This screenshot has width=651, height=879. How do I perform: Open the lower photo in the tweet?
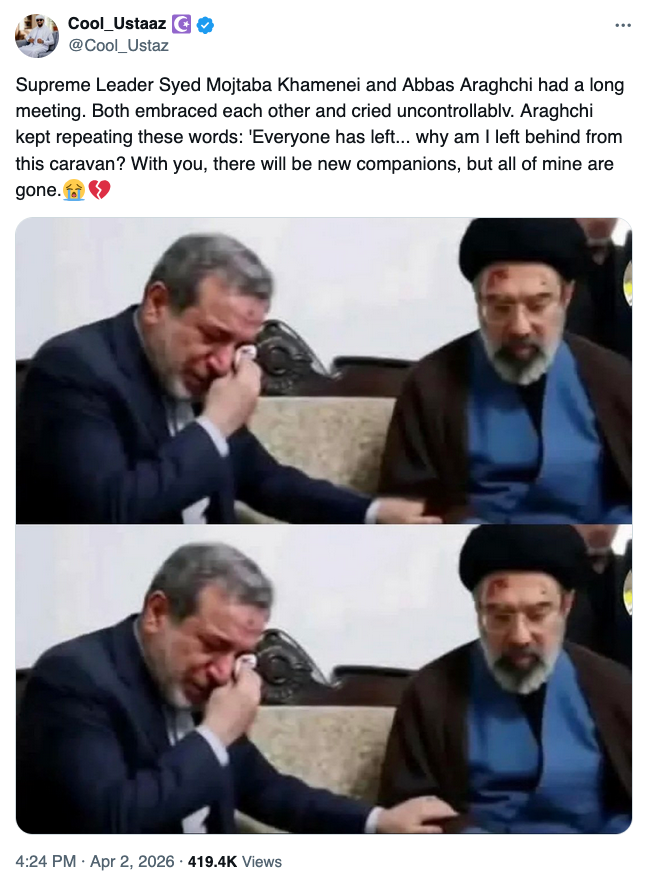[x=324, y=679]
